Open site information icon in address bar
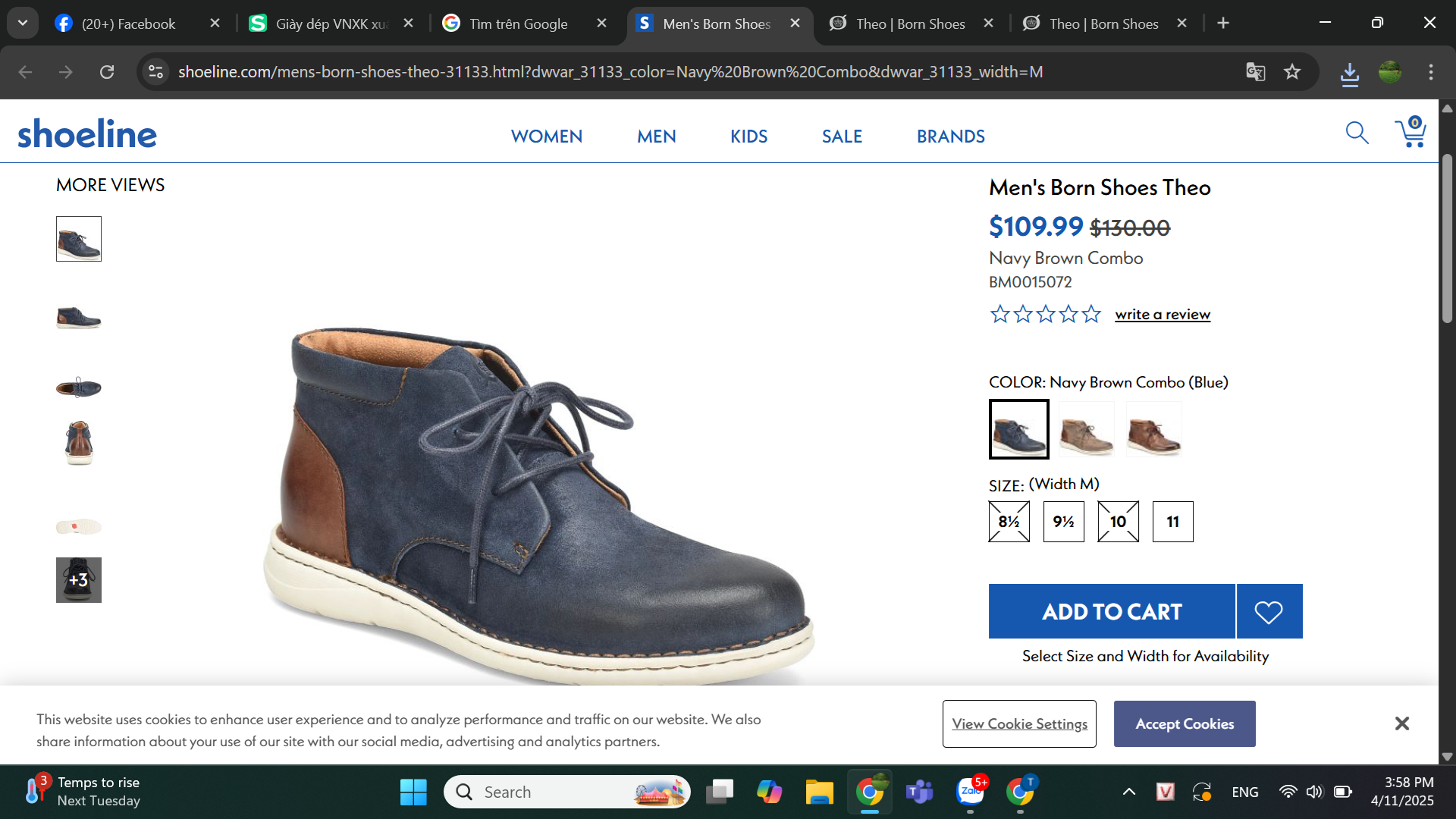This screenshot has height=819, width=1456. (155, 72)
